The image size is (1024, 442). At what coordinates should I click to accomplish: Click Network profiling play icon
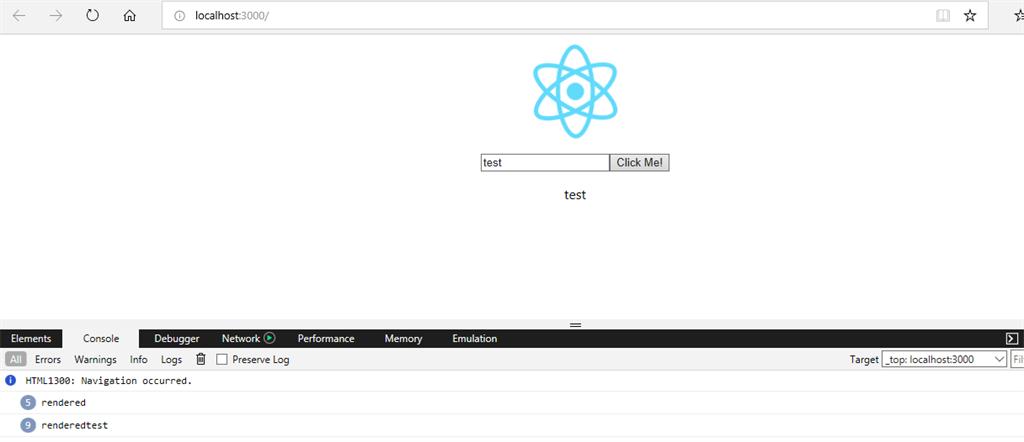[x=269, y=338]
